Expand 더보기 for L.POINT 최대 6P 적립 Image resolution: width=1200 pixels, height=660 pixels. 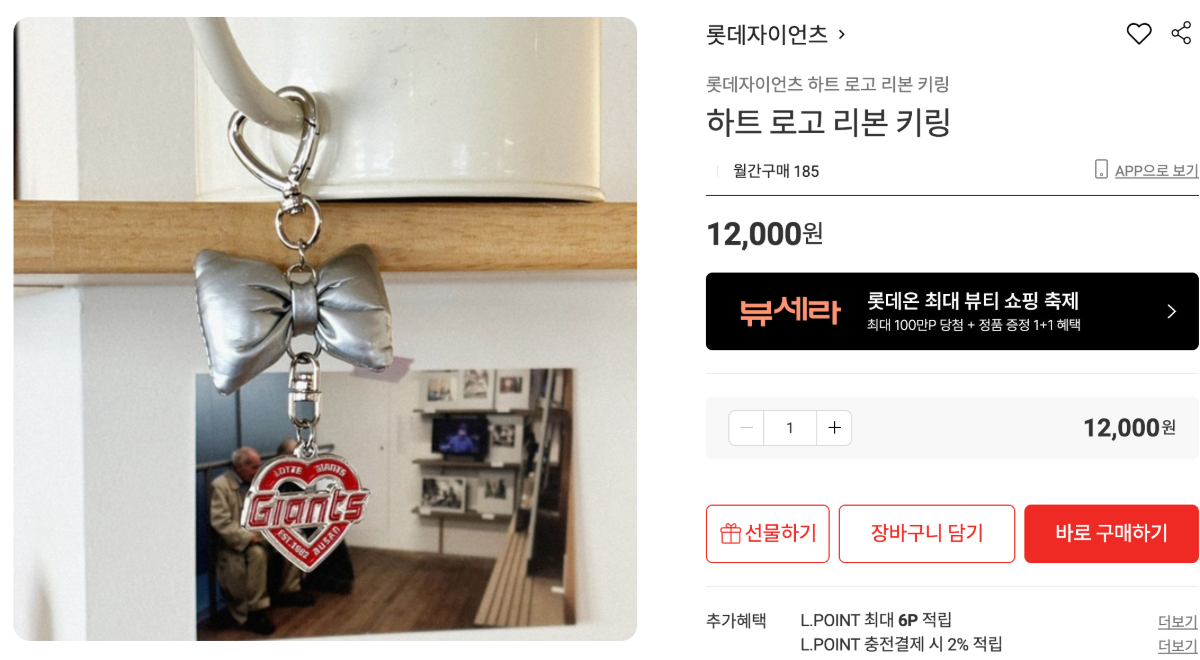click(1178, 621)
